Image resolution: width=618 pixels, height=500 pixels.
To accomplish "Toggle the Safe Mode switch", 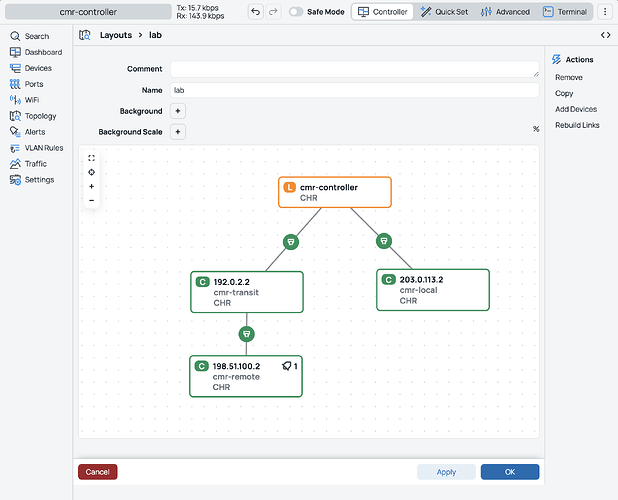I will pos(296,12).
